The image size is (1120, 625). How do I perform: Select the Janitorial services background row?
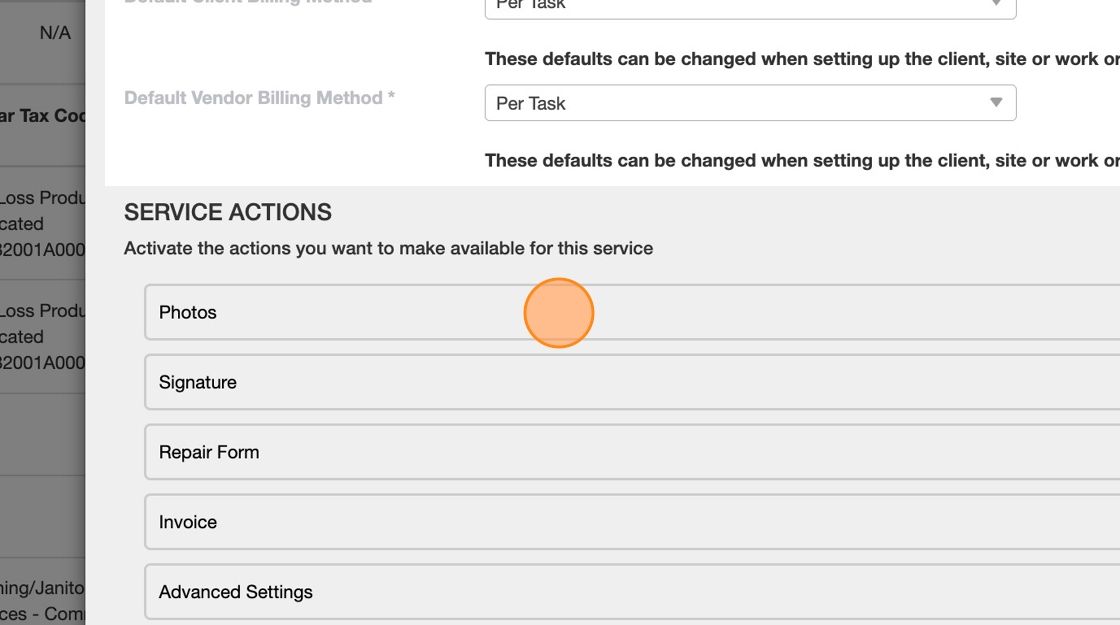[x=42, y=600]
